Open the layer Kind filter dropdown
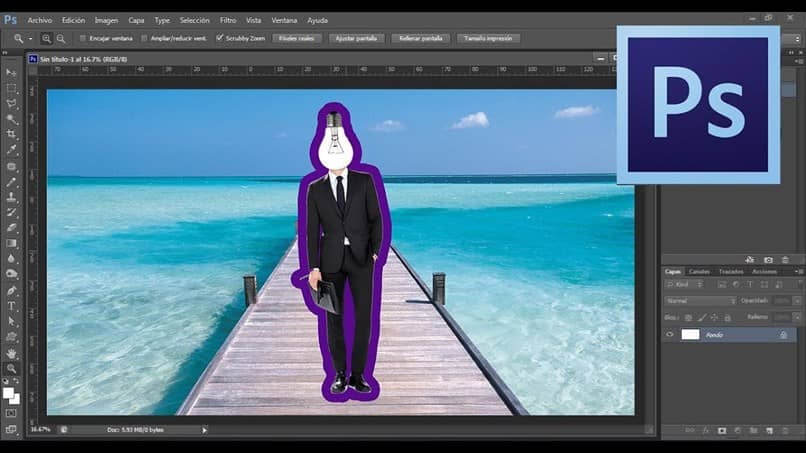 [684, 284]
